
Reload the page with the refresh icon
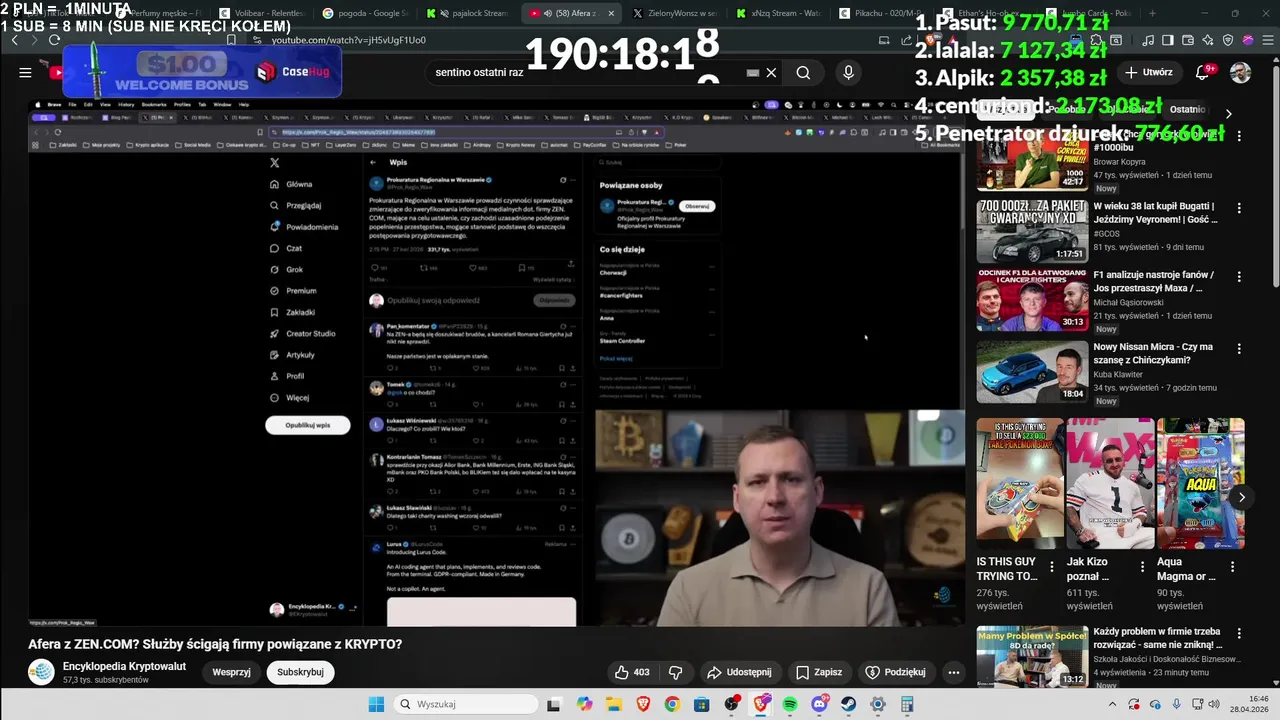pyautogui.click(x=54, y=40)
